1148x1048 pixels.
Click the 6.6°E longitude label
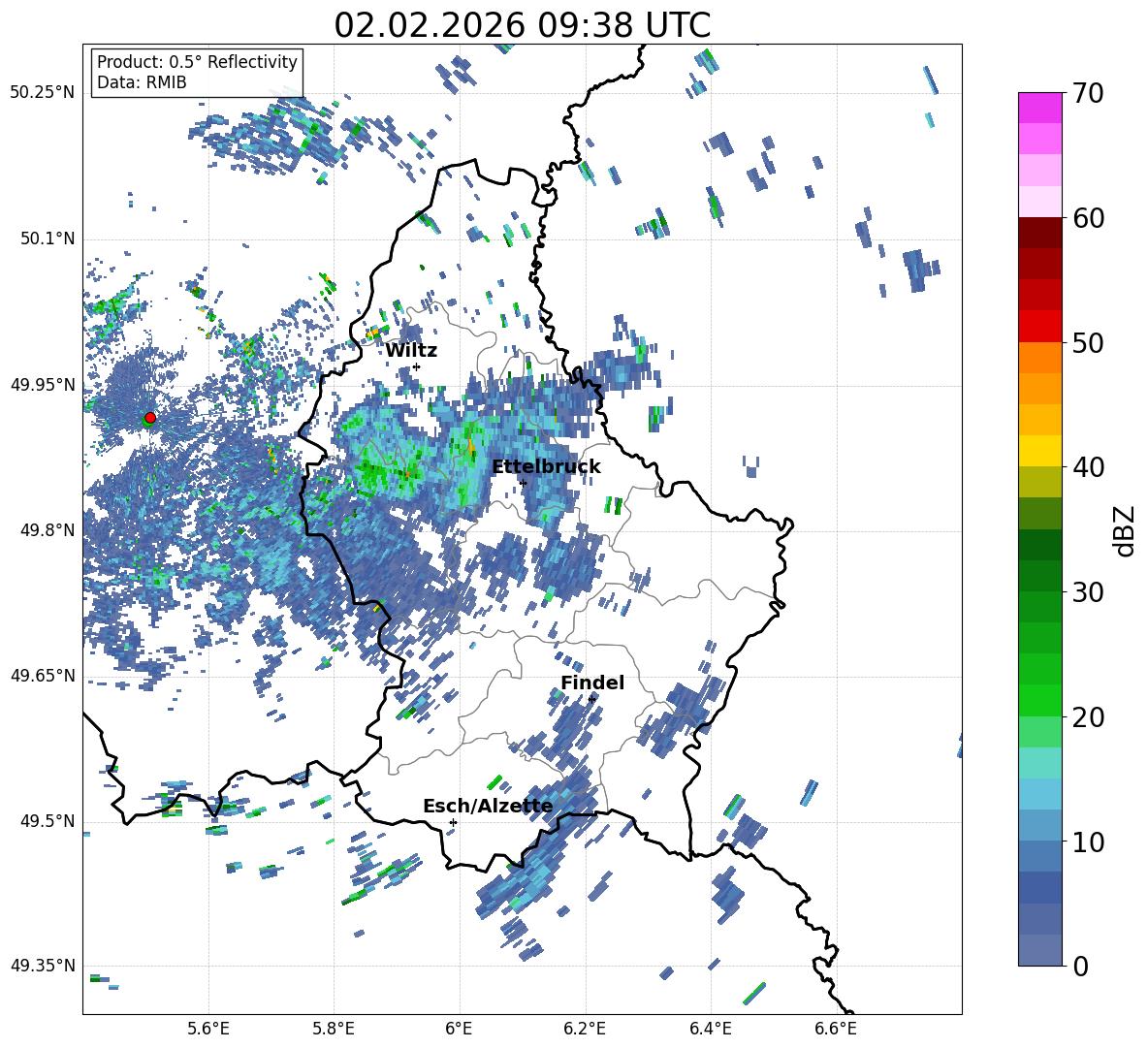(836, 1029)
